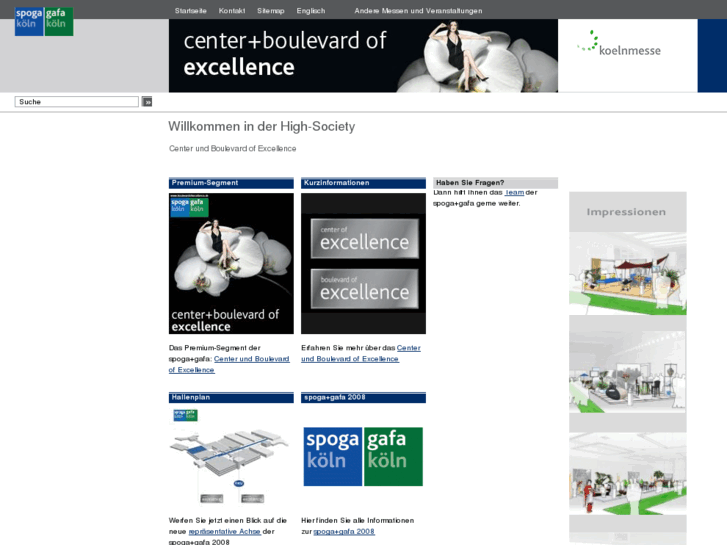The height and width of the screenshot is (545, 727).
Task: Click the small spoga gafa logo above hall map
Action: pos(185,415)
